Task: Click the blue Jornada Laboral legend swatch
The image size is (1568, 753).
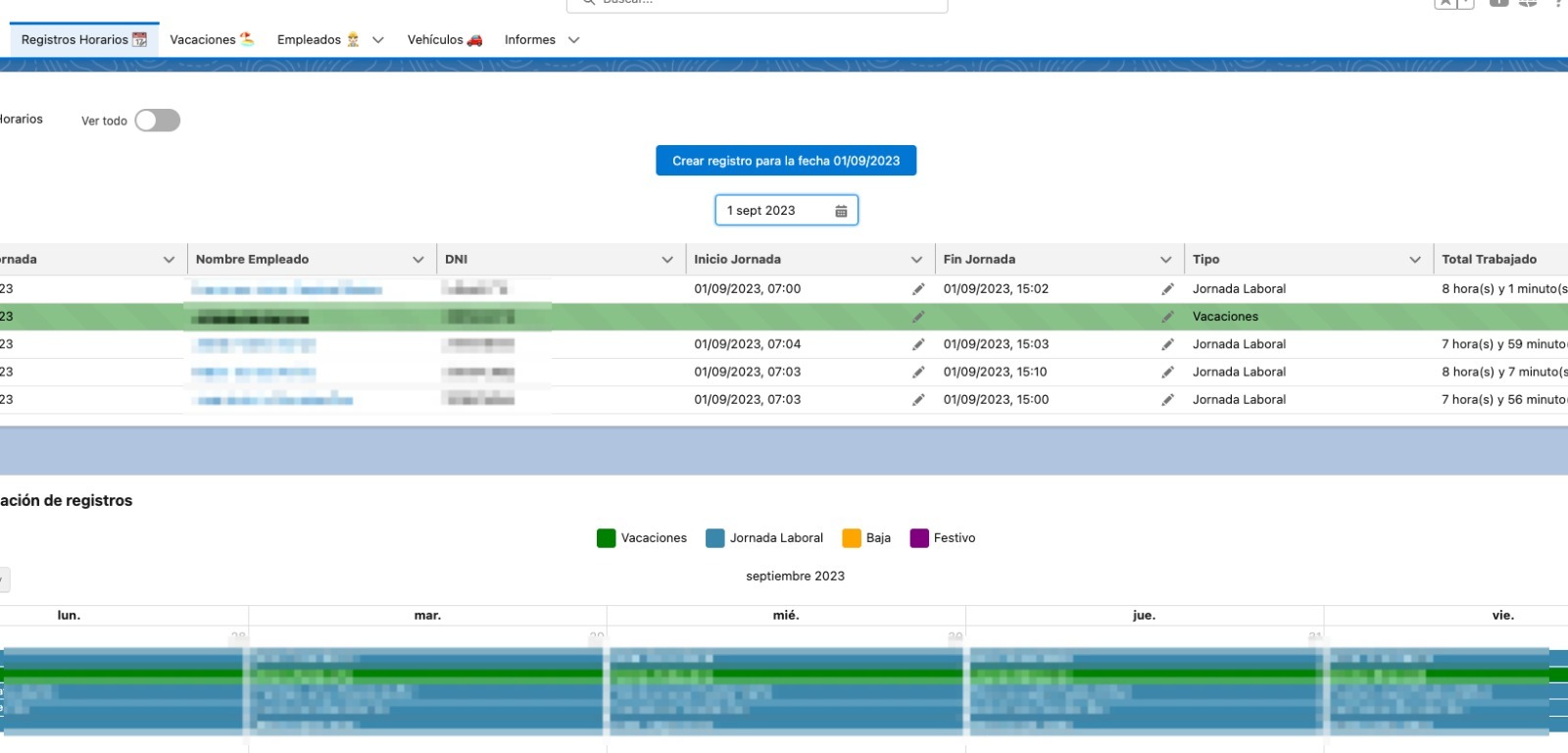Action: click(x=715, y=538)
